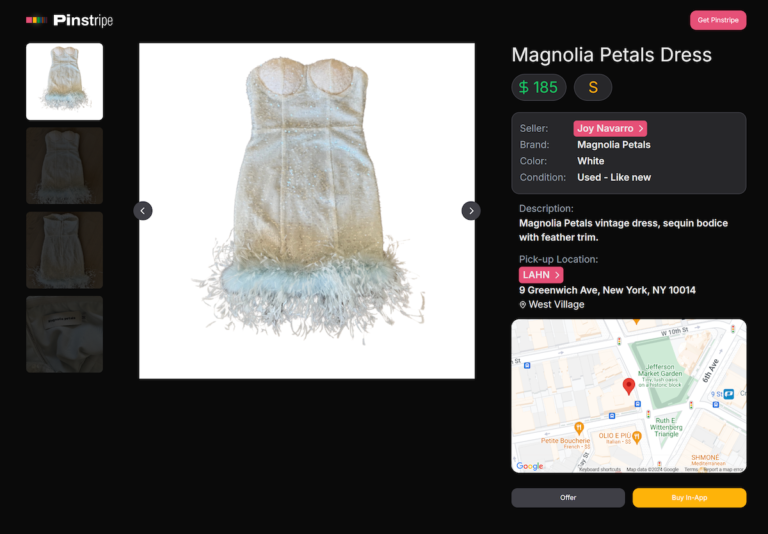768x534 pixels.
Task: Click the $185 price badge
Action: click(x=539, y=87)
